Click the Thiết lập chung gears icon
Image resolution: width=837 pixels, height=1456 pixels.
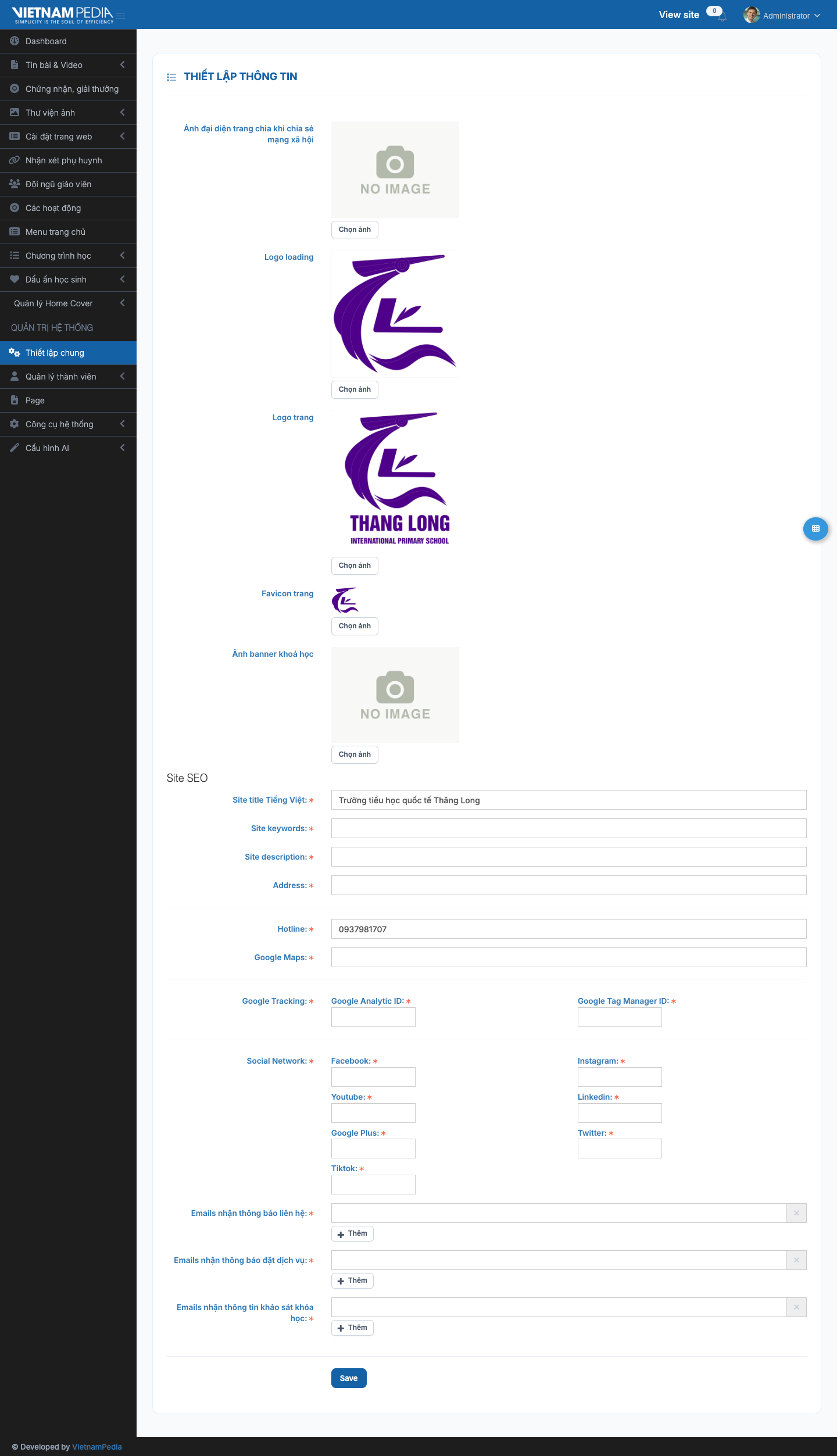tap(15, 353)
